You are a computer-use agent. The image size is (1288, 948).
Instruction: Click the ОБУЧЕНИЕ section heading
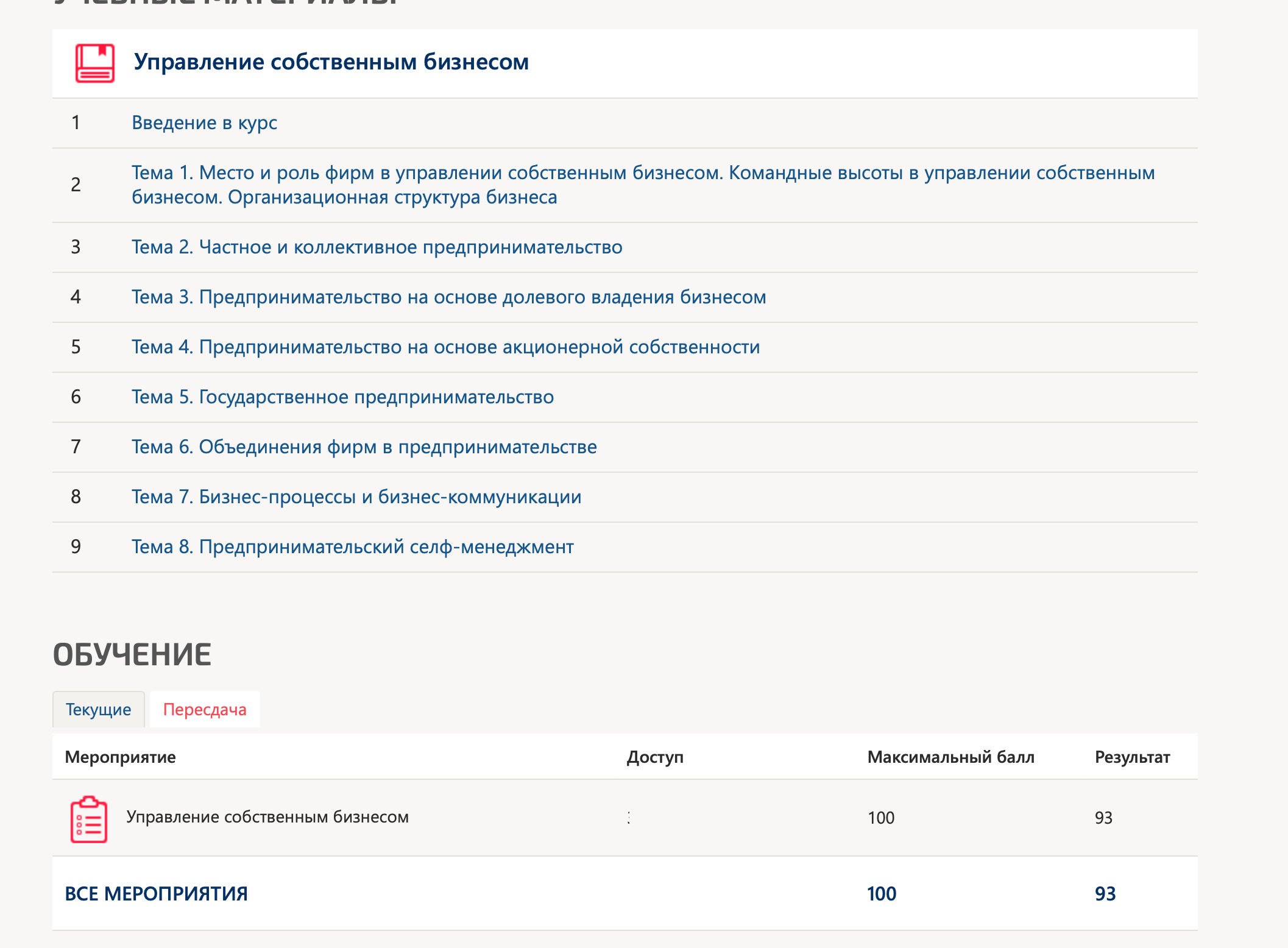tap(132, 655)
